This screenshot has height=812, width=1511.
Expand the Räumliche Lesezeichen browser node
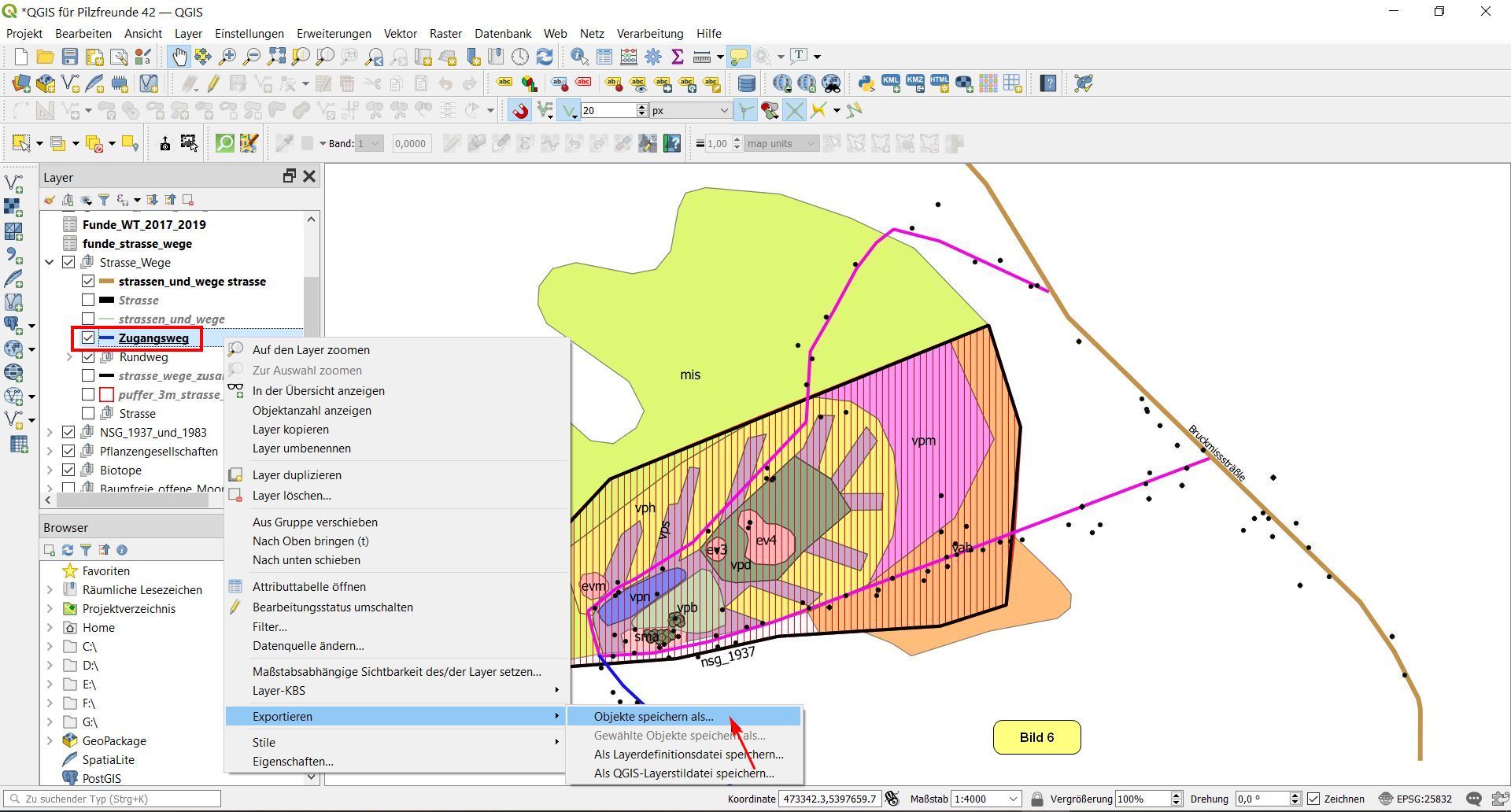50,590
